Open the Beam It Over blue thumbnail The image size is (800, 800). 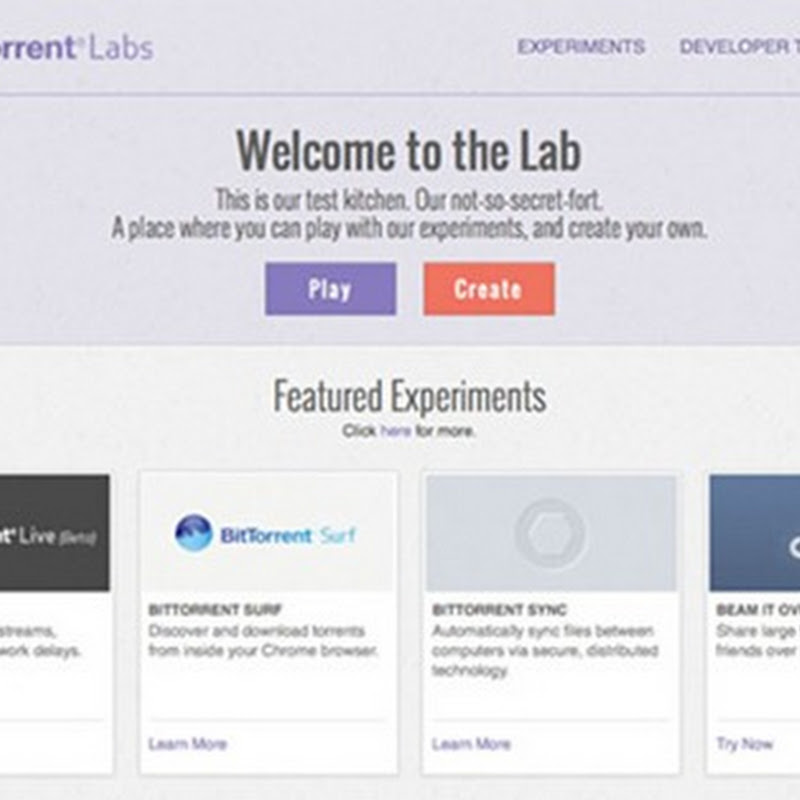coord(755,533)
